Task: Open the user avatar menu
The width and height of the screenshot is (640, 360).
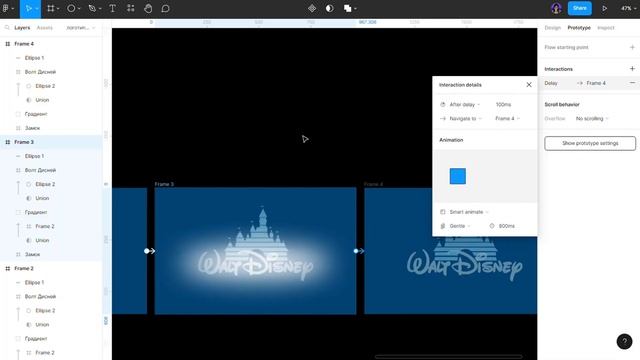Action: click(x=556, y=9)
